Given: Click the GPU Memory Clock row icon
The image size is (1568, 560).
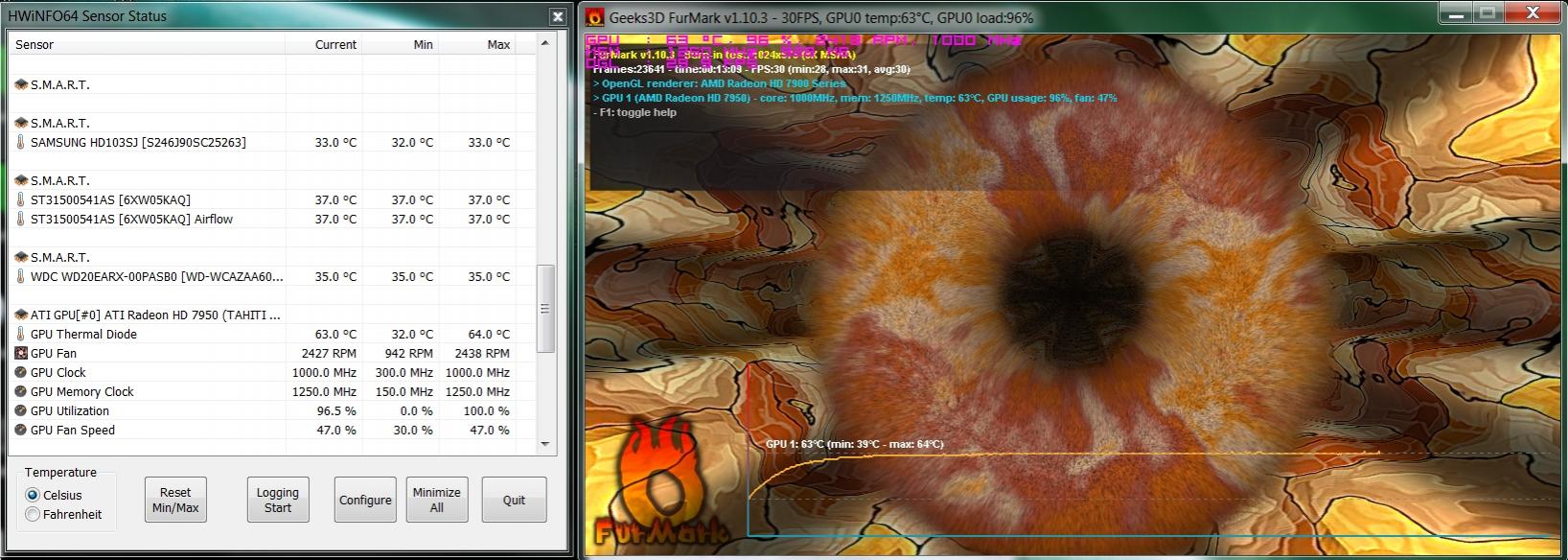Looking at the screenshot, I should tap(21, 391).
